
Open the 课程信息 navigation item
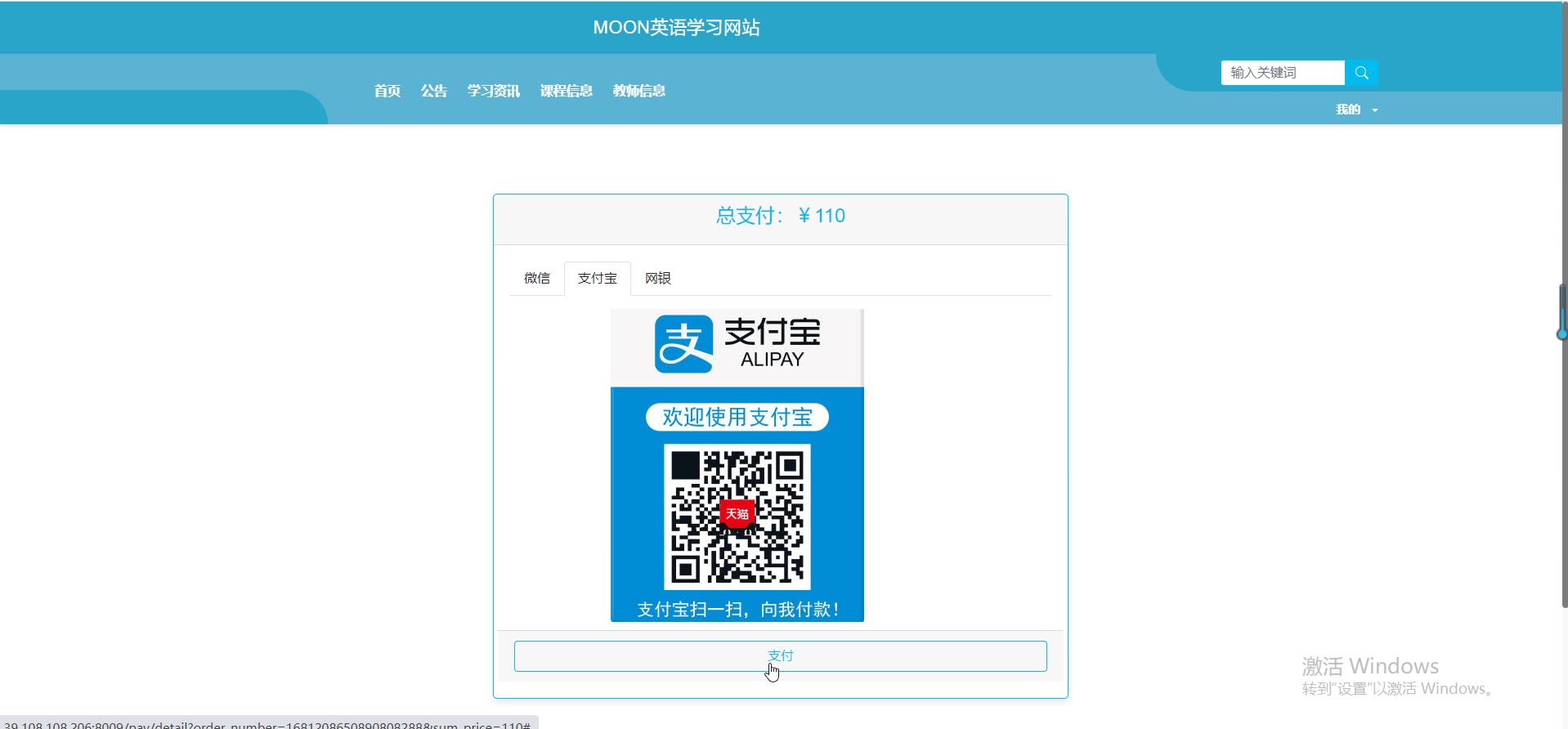pos(567,91)
